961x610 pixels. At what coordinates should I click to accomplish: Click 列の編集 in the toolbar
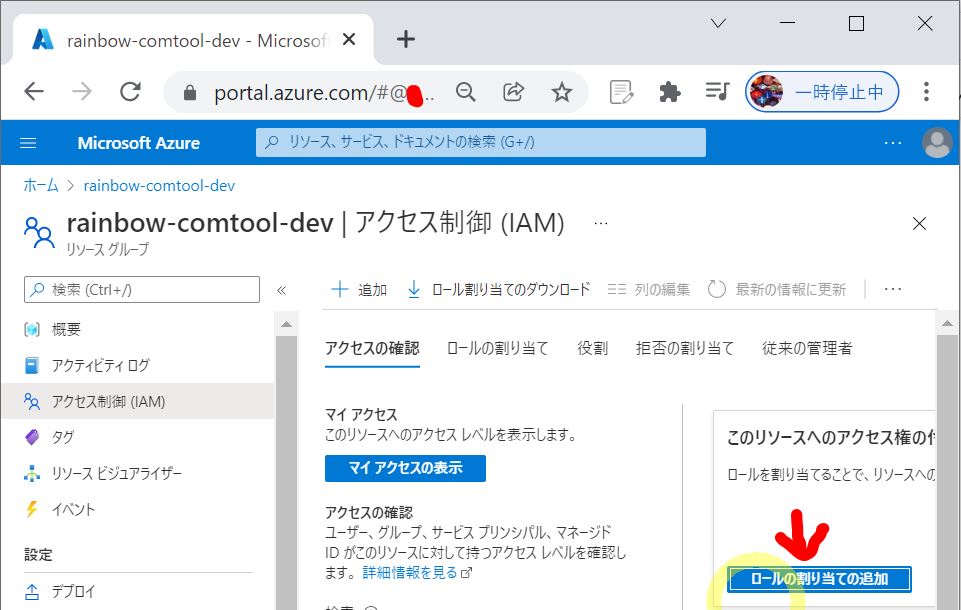tap(648, 289)
